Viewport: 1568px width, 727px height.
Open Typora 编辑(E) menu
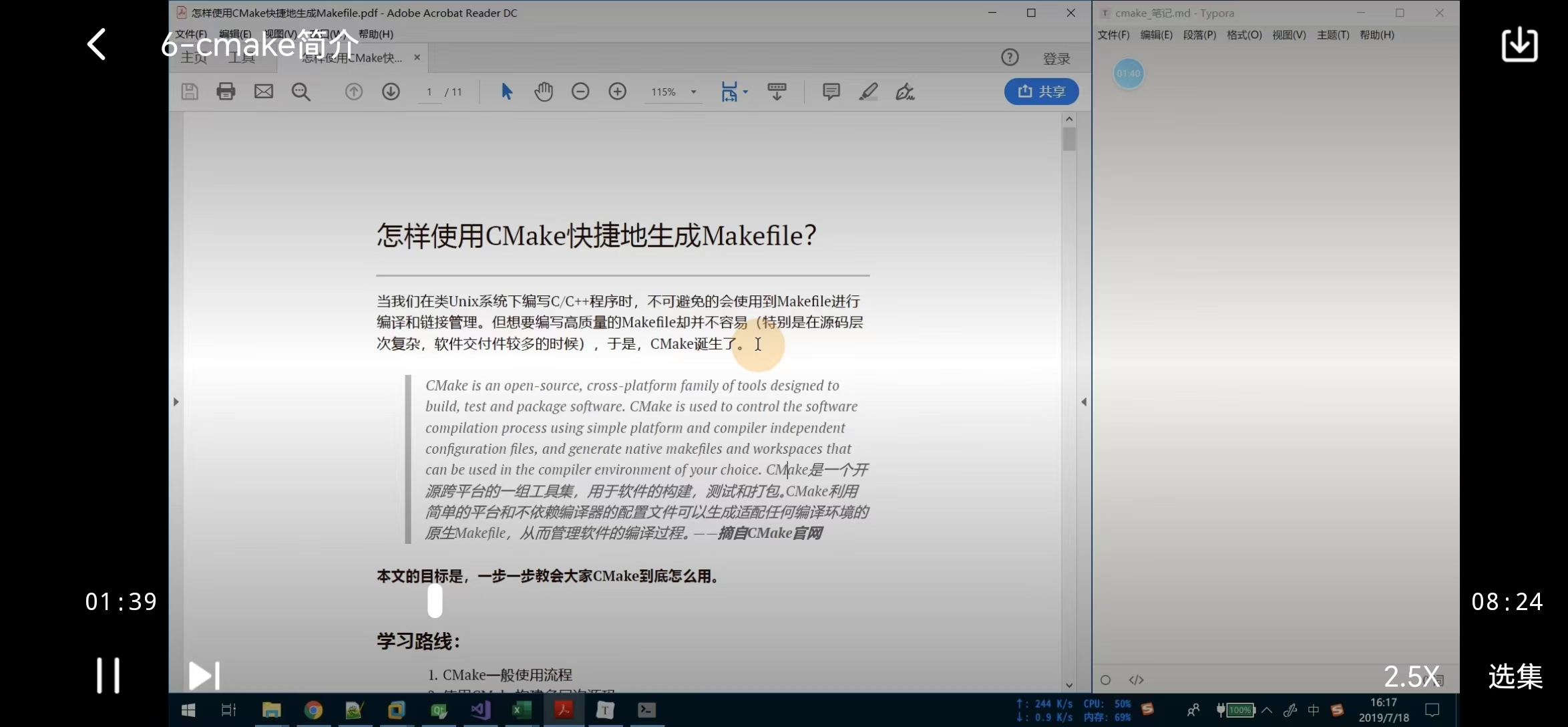(x=1156, y=35)
